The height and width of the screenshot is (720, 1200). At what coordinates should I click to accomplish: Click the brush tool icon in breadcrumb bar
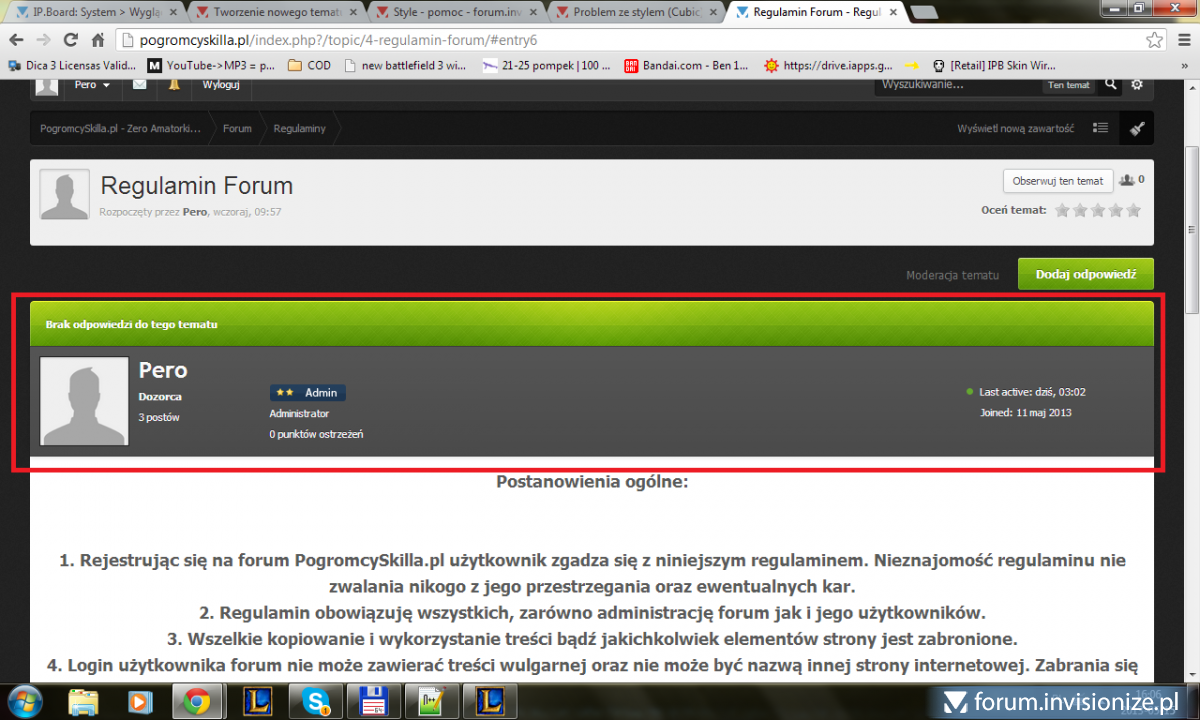click(x=1137, y=128)
